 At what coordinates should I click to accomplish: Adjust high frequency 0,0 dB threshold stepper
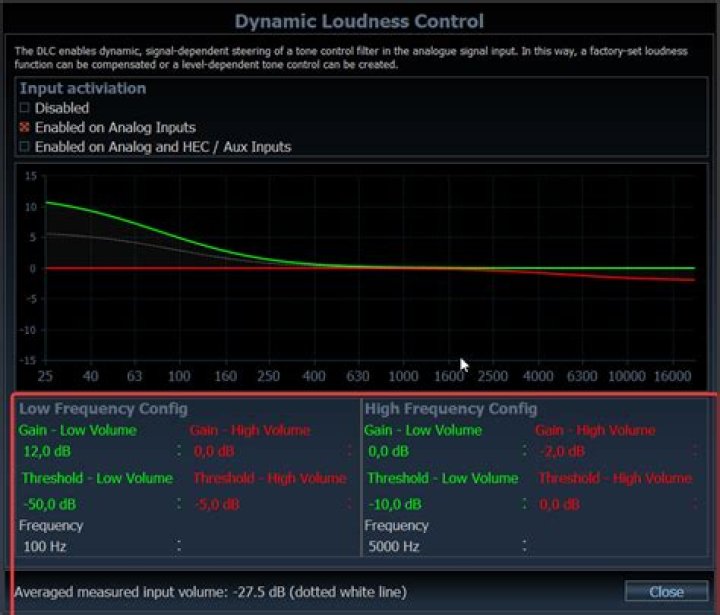click(695, 504)
